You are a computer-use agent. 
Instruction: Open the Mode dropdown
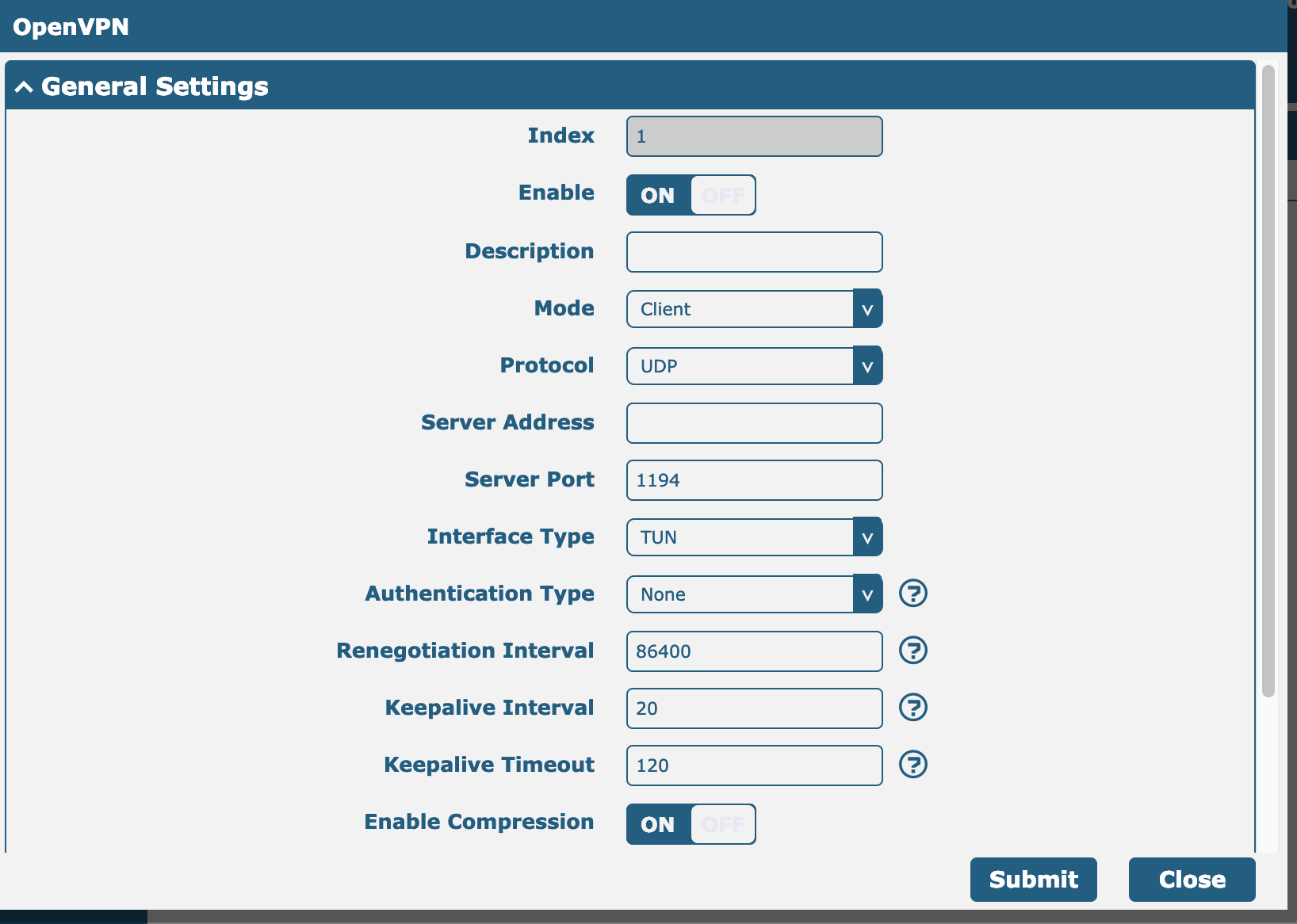click(754, 308)
